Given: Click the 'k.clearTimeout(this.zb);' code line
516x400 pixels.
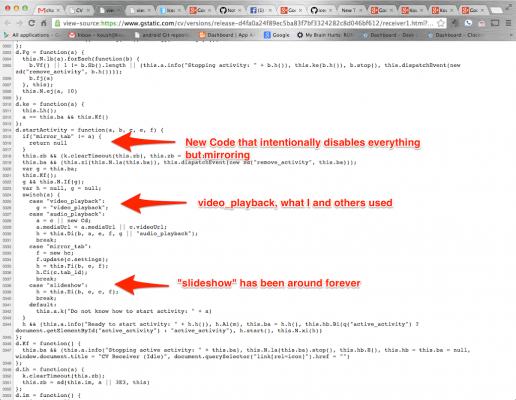Looking at the screenshot, I should [63, 376].
